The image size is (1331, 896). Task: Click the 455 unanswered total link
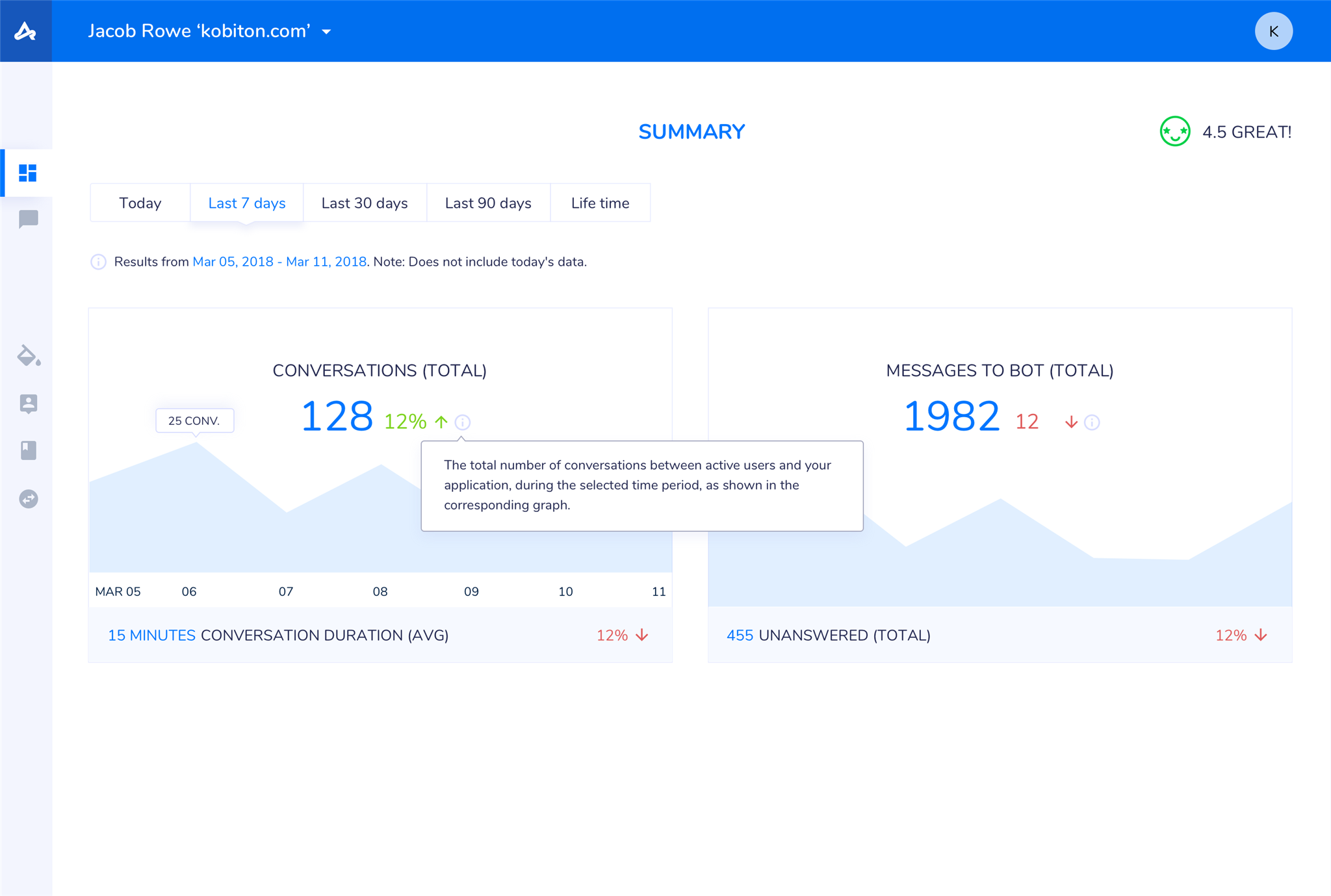tap(740, 635)
